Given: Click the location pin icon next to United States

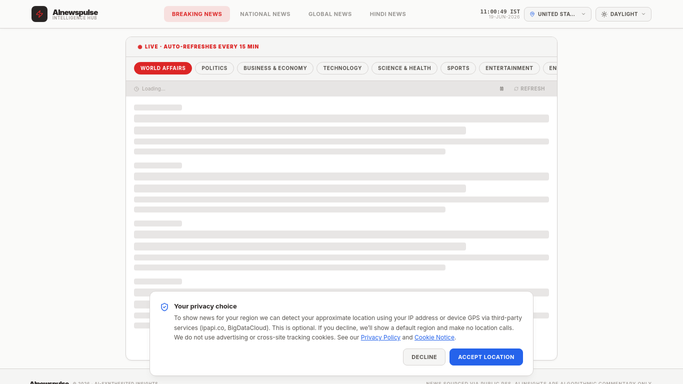Looking at the screenshot, I should coord(532,14).
